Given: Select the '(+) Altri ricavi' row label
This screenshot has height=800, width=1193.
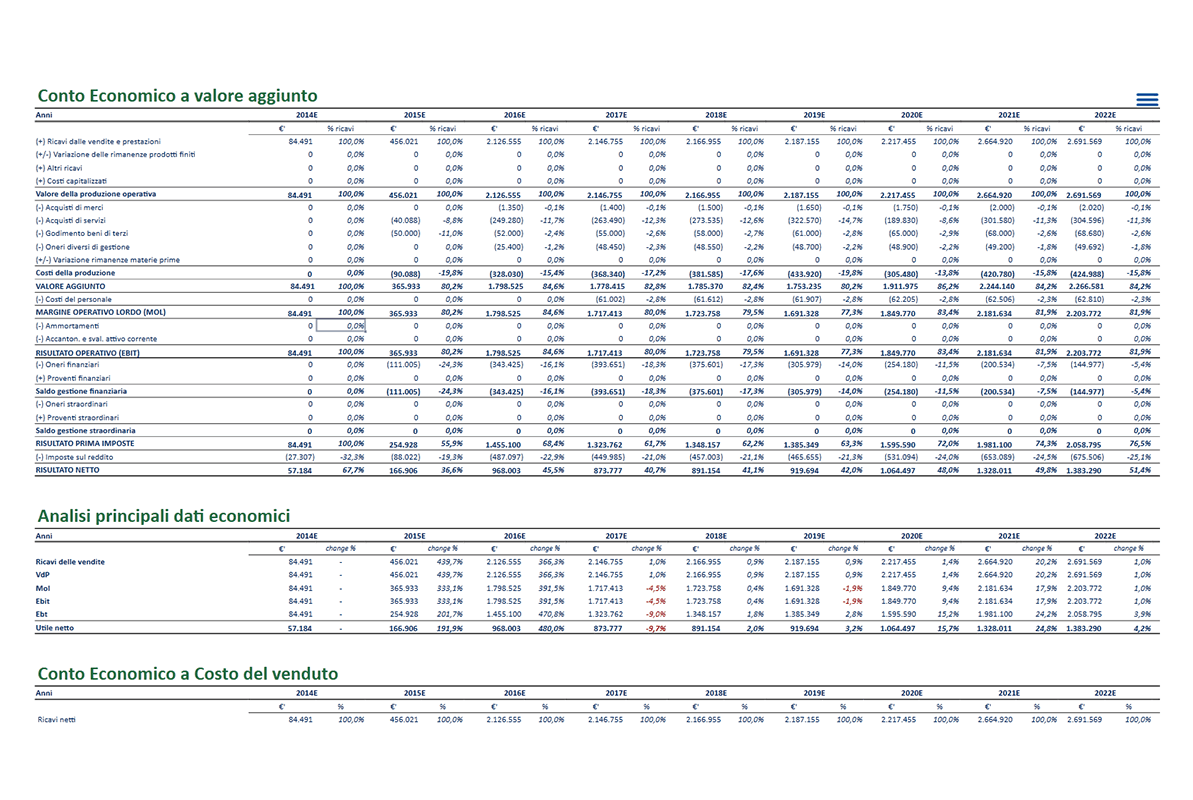Looking at the screenshot, I should coord(59,168).
